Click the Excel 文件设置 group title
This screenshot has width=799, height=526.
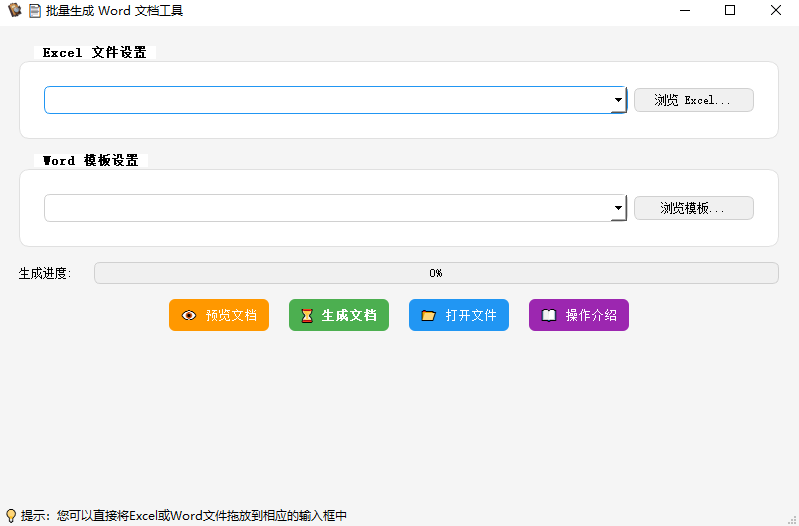point(95,52)
